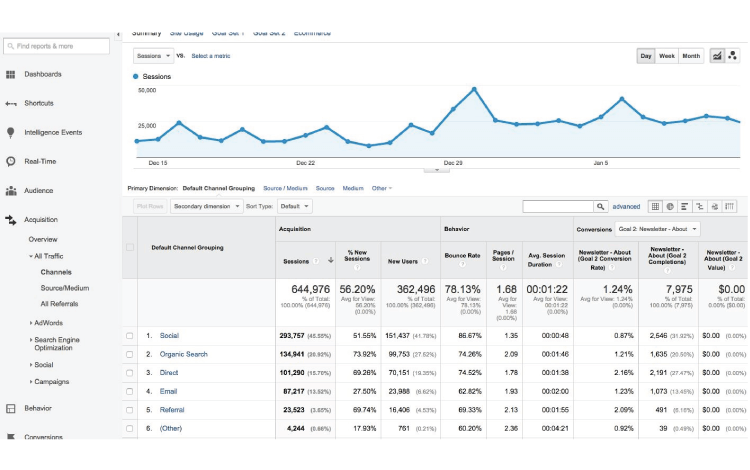Open the Email channel link
The height and width of the screenshot is (470, 750).
tap(168, 391)
